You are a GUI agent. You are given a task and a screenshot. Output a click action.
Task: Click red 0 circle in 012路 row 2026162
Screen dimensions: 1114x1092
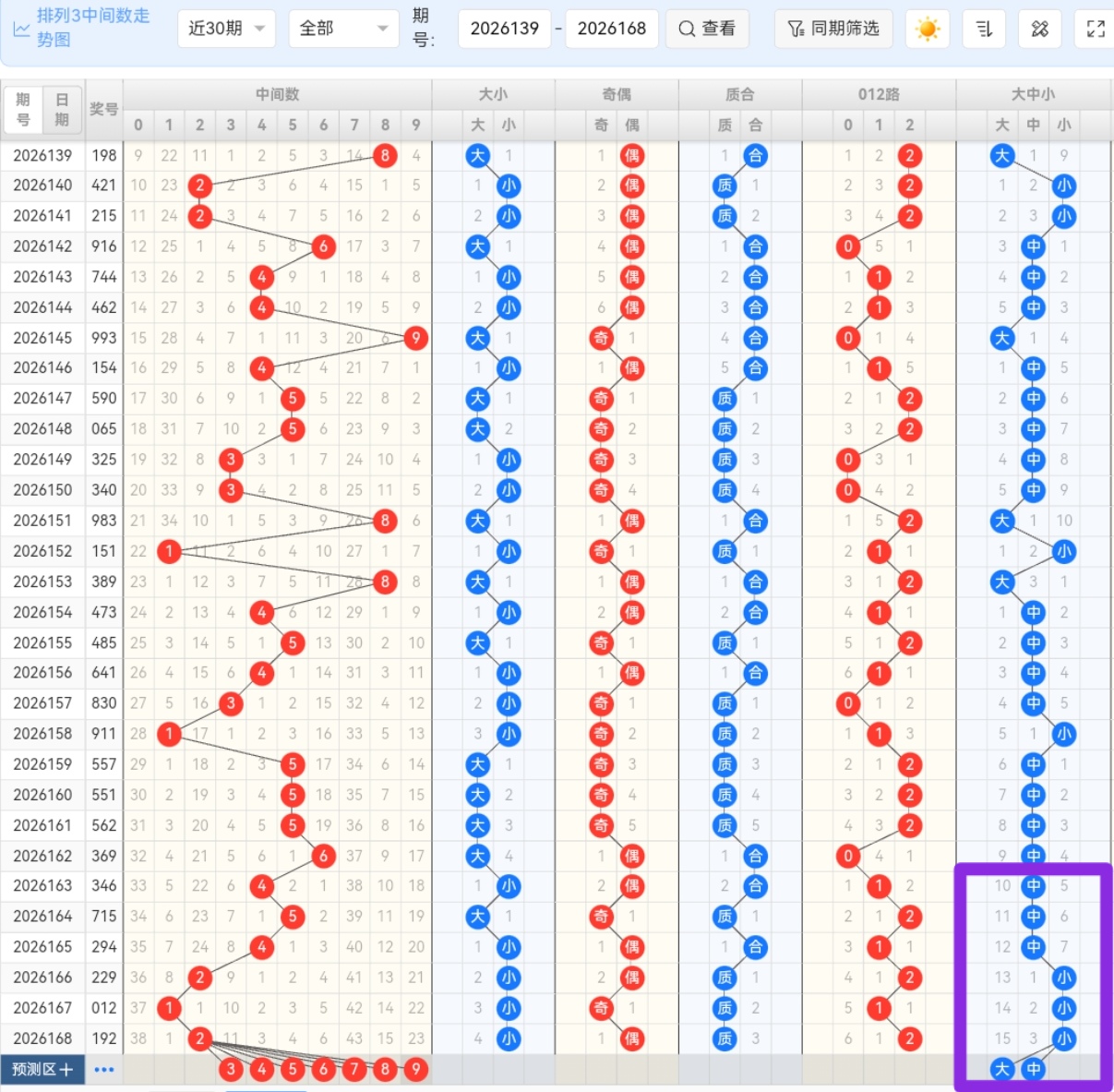tap(848, 856)
